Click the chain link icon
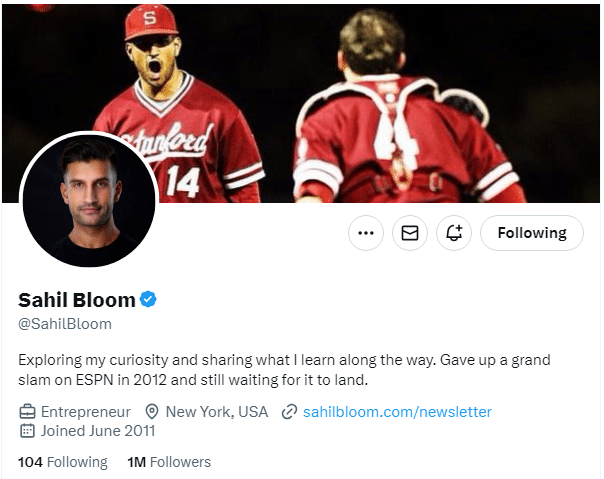 pyautogui.click(x=289, y=412)
